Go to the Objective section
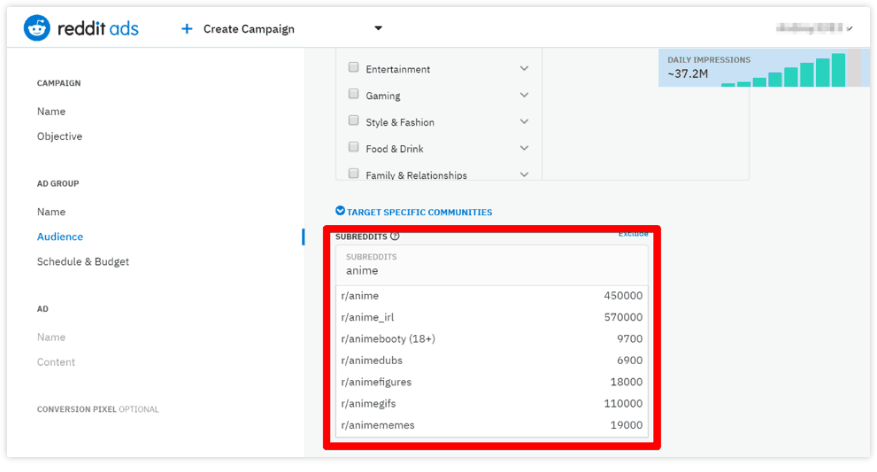The width and height of the screenshot is (877, 472). point(60,136)
